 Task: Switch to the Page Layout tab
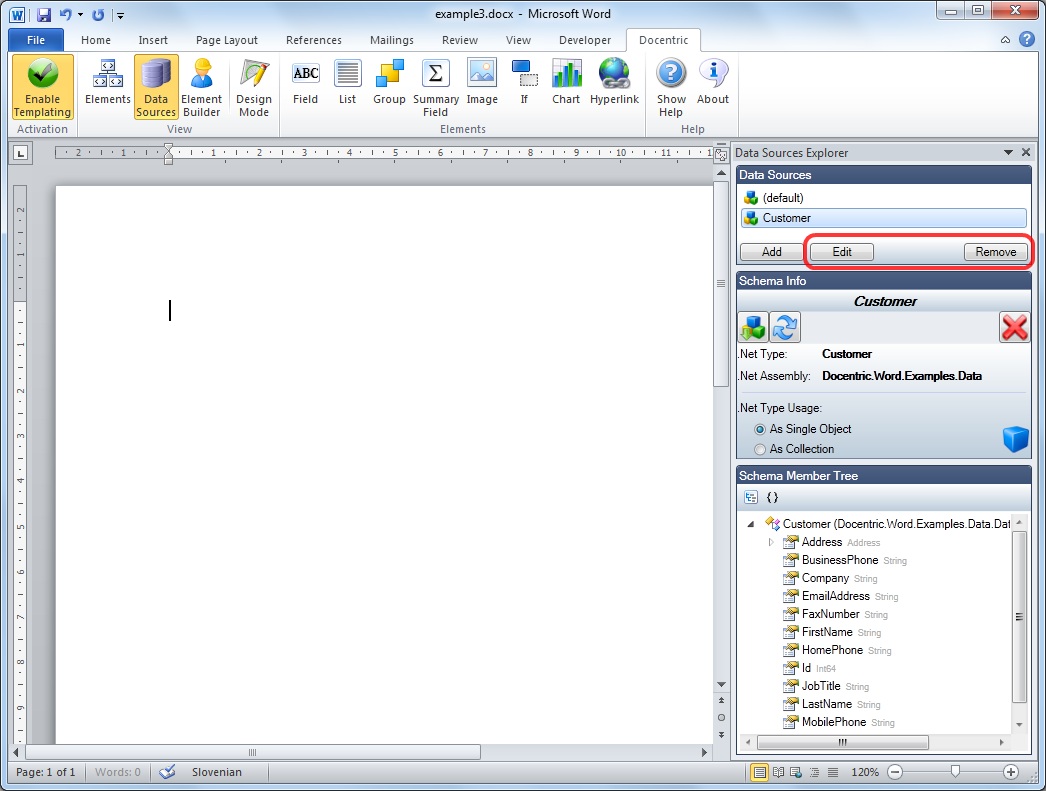[x=227, y=40]
